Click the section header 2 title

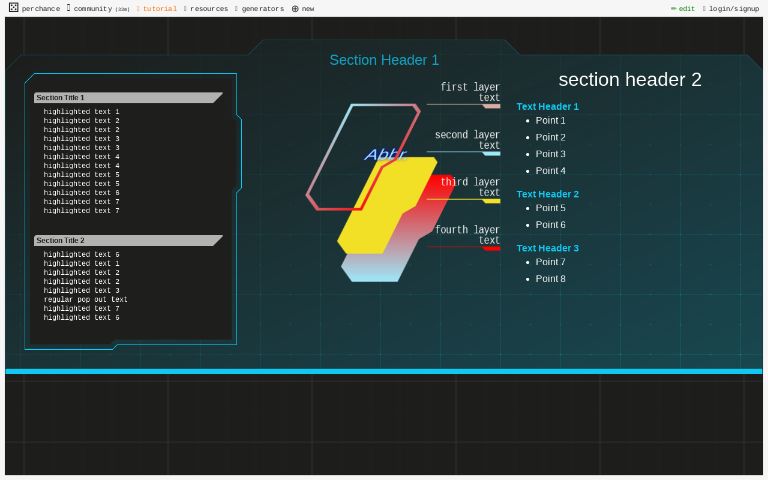point(629,80)
